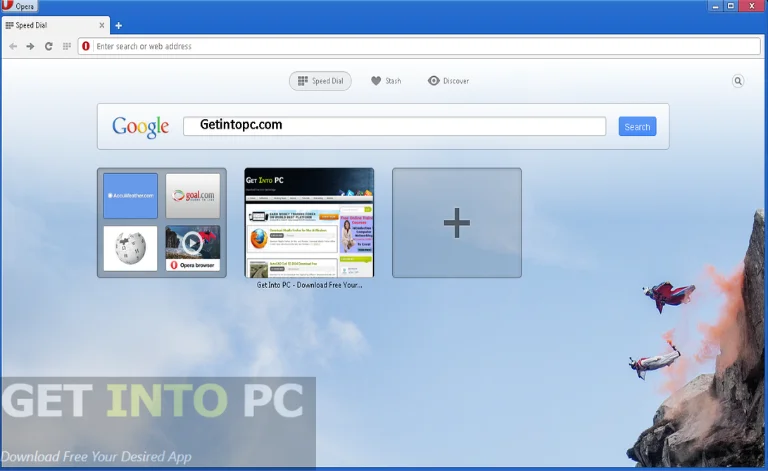
Task: Add a new speed dial entry with plus tile
Action: click(456, 223)
